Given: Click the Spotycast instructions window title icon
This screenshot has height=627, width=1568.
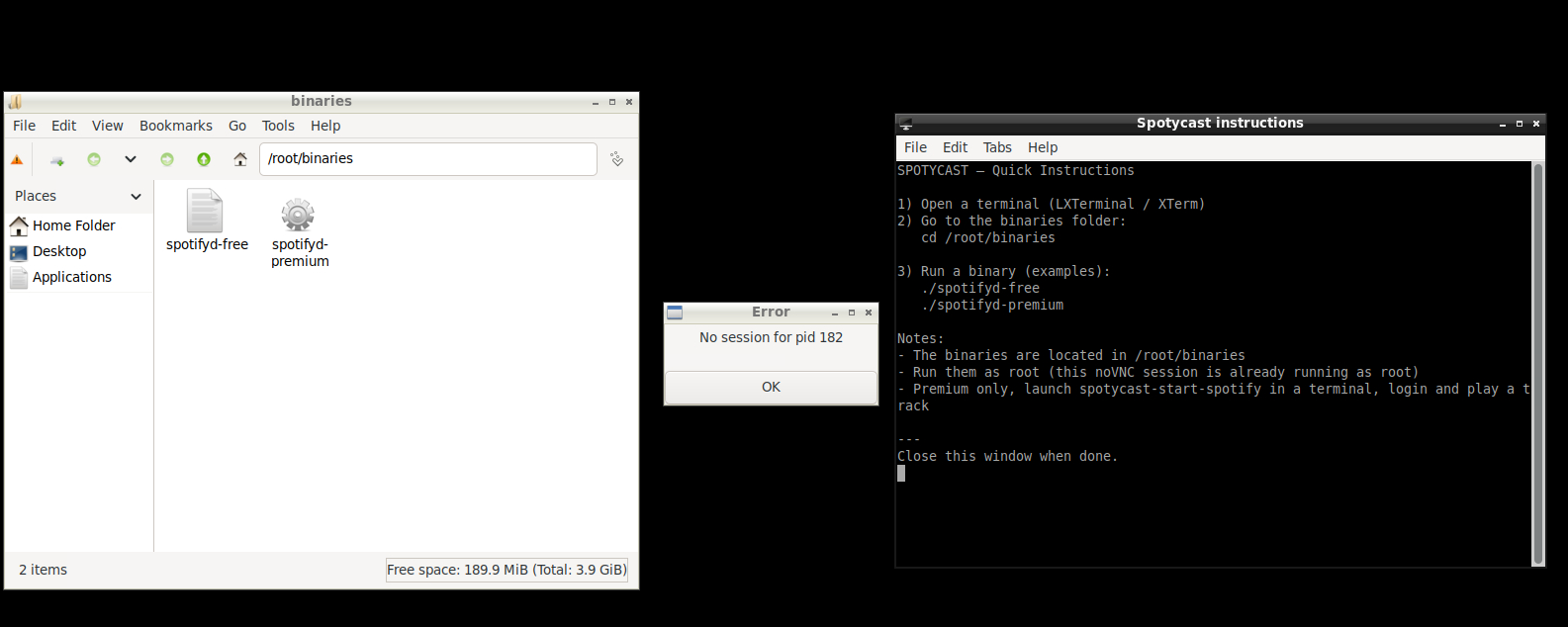Looking at the screenshot, I should (x=905, y=124).
